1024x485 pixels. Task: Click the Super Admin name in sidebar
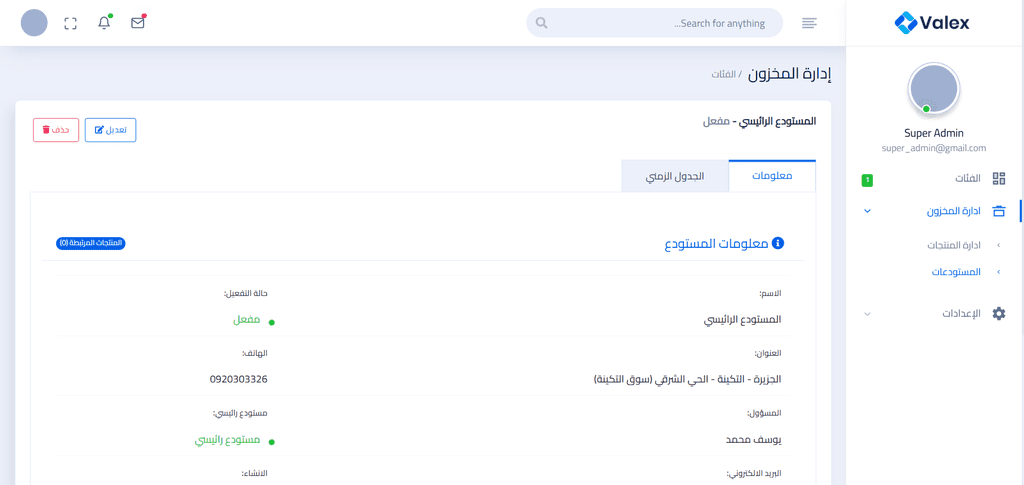pyautogui.click(x=934, y=133)
